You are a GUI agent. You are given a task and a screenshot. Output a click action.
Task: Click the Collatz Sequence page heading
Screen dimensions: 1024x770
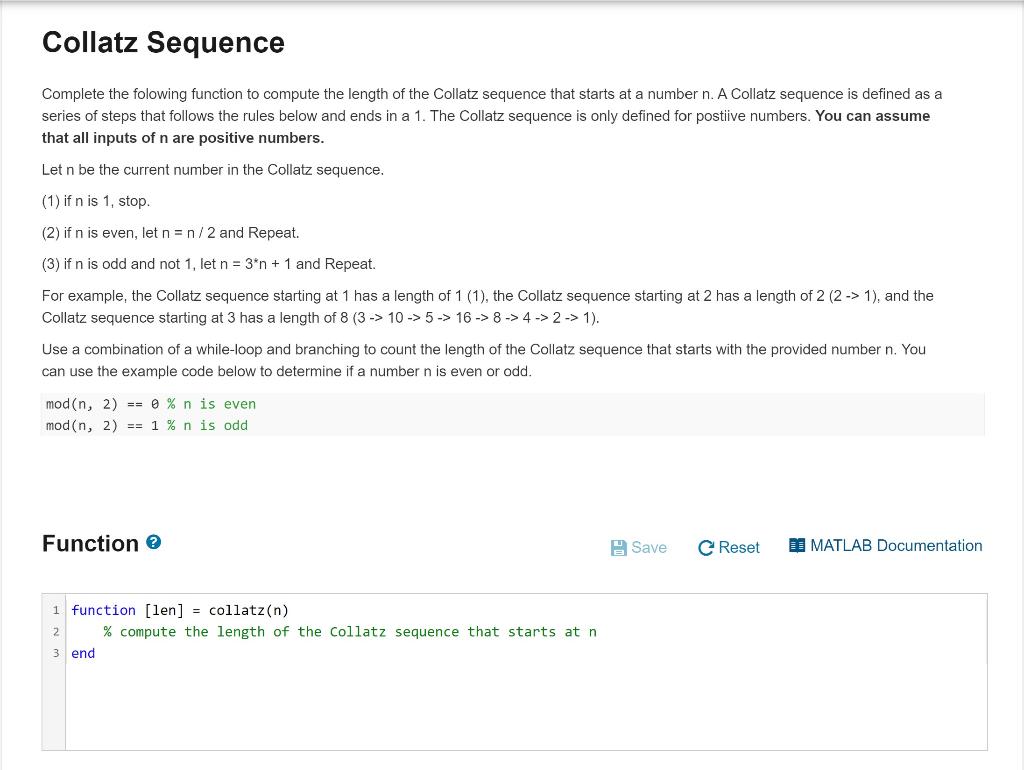point(163,43)
